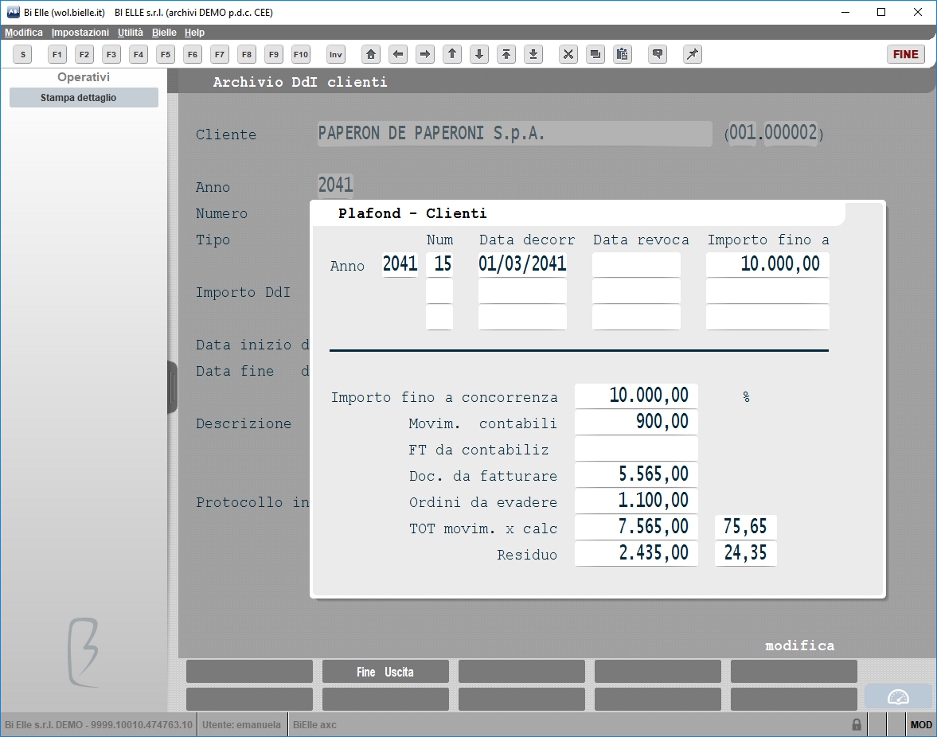
Task: Click the F10 function key button
Action: pos(301,54)
